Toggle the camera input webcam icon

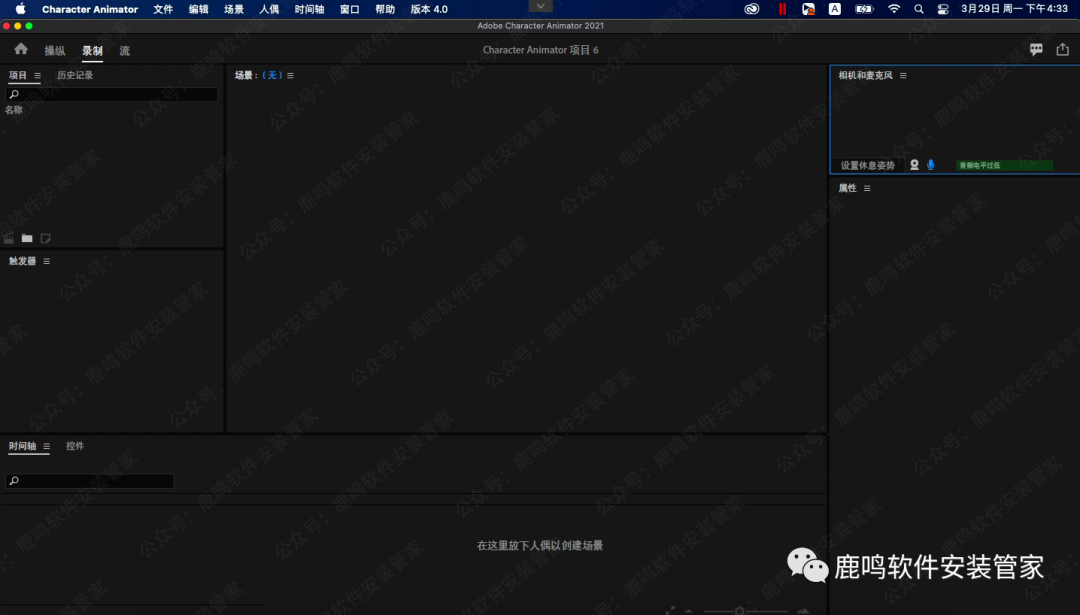(914, 165)
